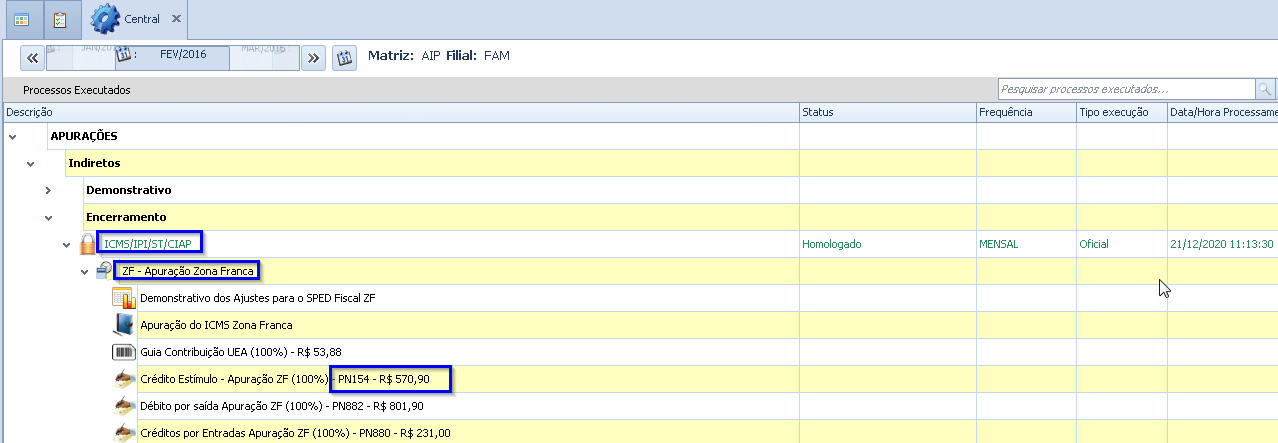
Task: Select the Encerramento tree row
Action: pos(126,216)
